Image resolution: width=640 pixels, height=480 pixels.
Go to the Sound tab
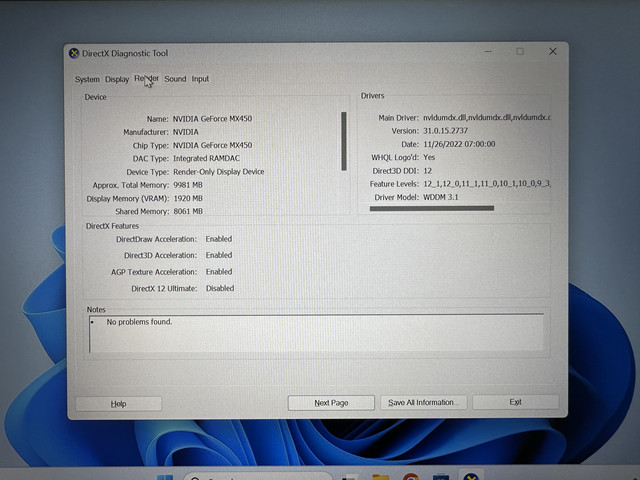pos(175,79)
